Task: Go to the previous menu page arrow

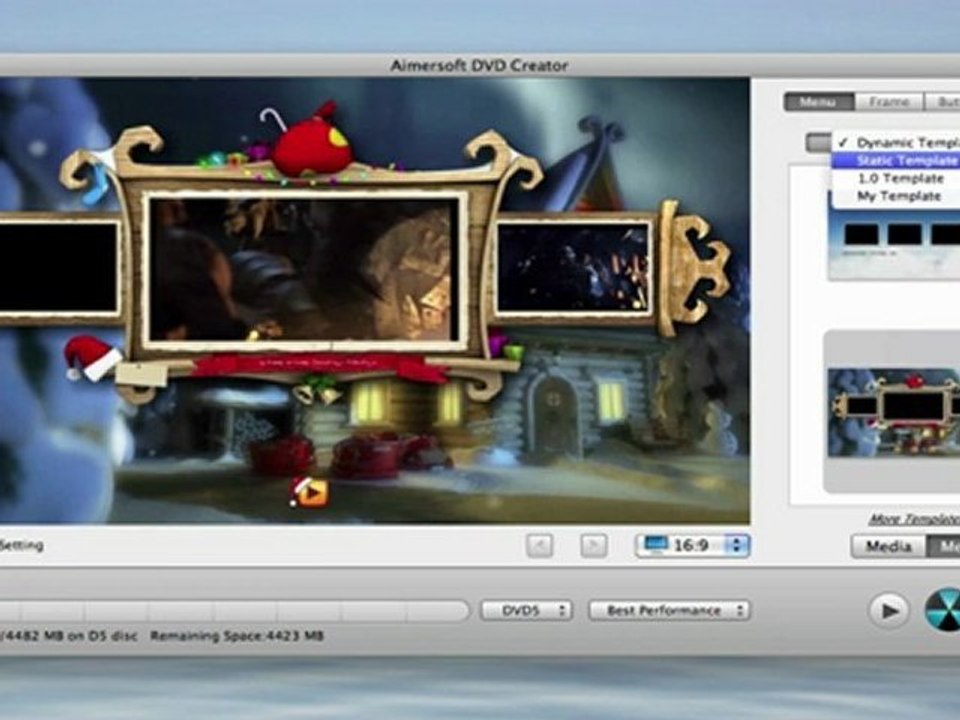Action: click(539, 545)
